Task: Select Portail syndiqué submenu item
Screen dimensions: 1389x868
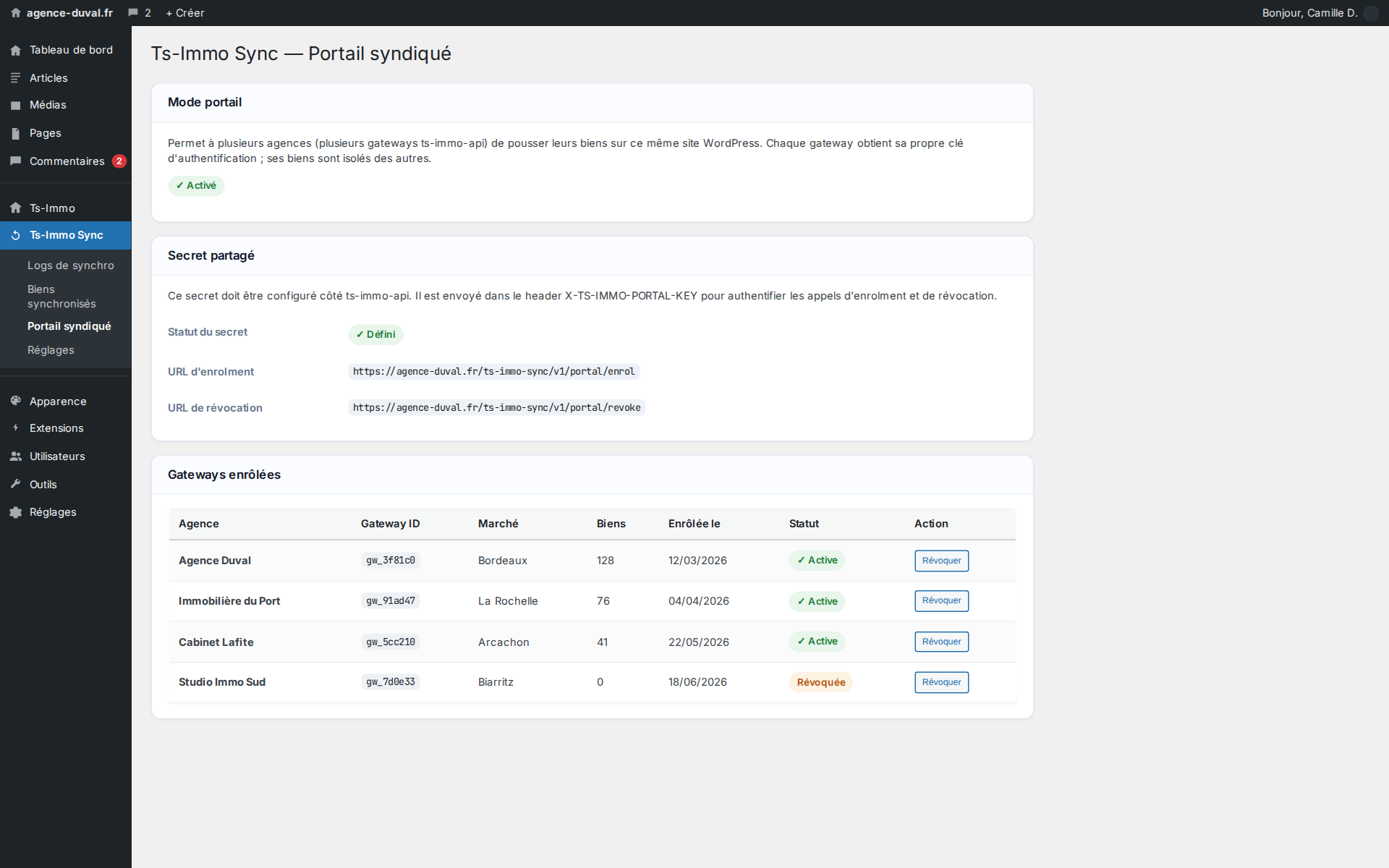Action: 69,326
